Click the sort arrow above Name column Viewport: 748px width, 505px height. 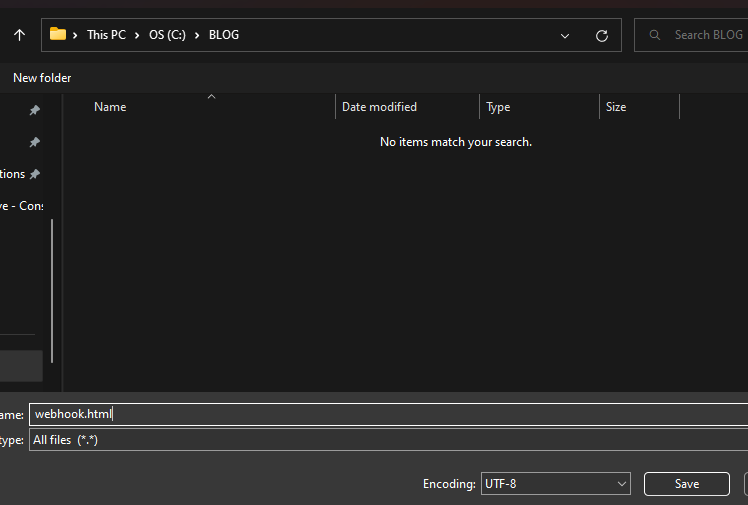pyautogui.click(x=211, y=97)
